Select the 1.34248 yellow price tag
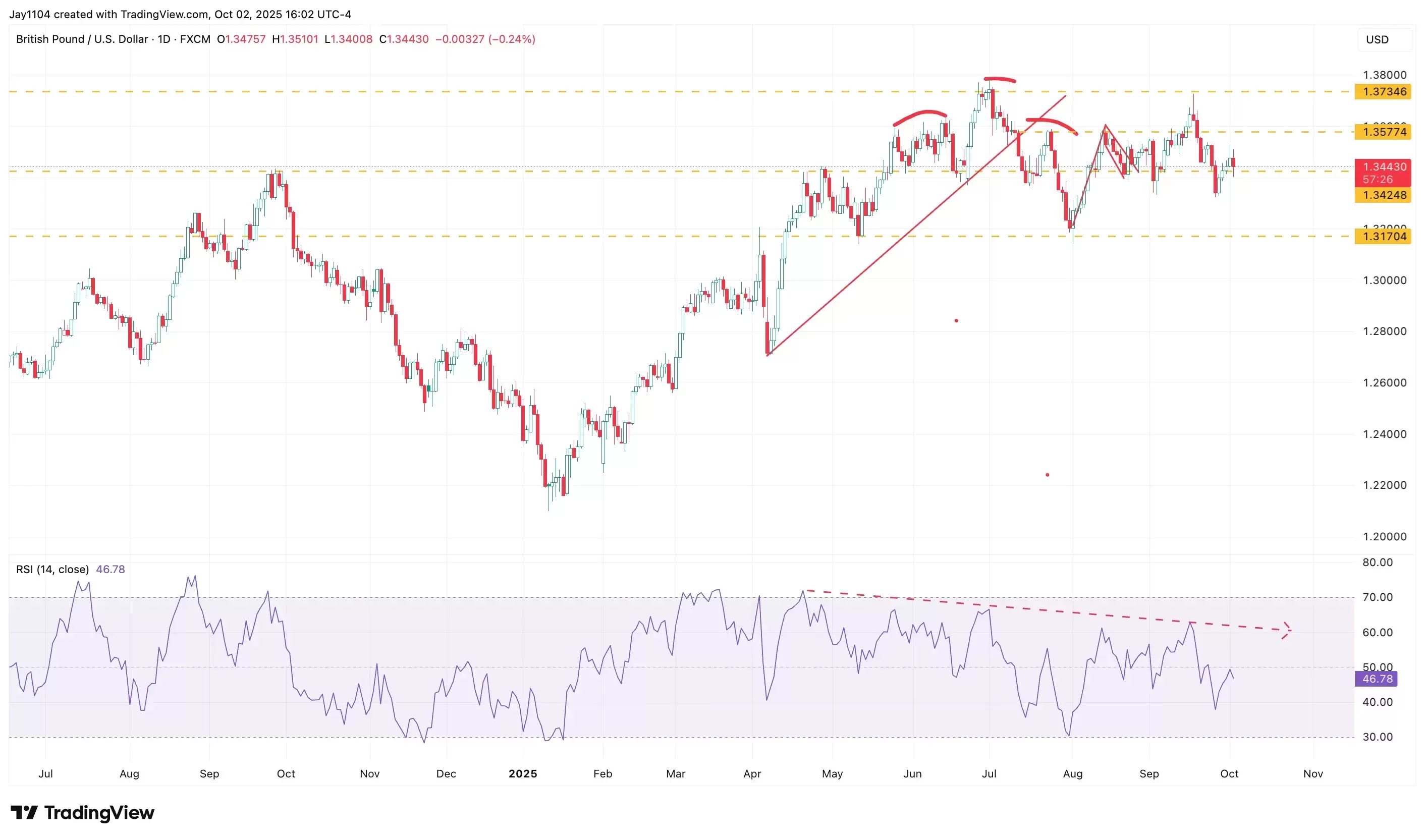The width and height of the screenshot is (1425, 840). click(x=1382, y=195)
